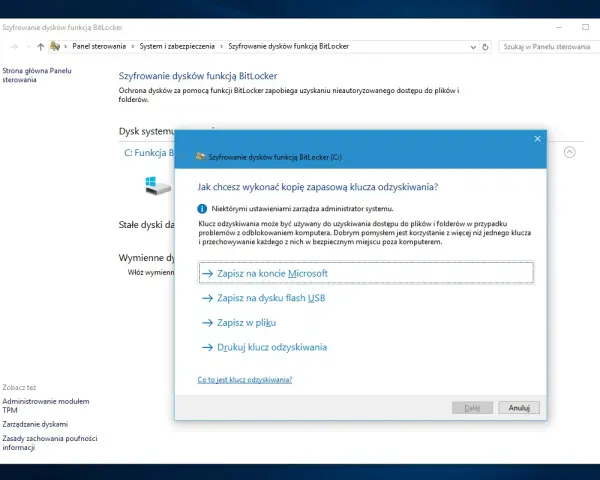Click the C: Funkcja BitLocker drive link
This screenshot has height=480, width=600.
click(x=149, y=152)
